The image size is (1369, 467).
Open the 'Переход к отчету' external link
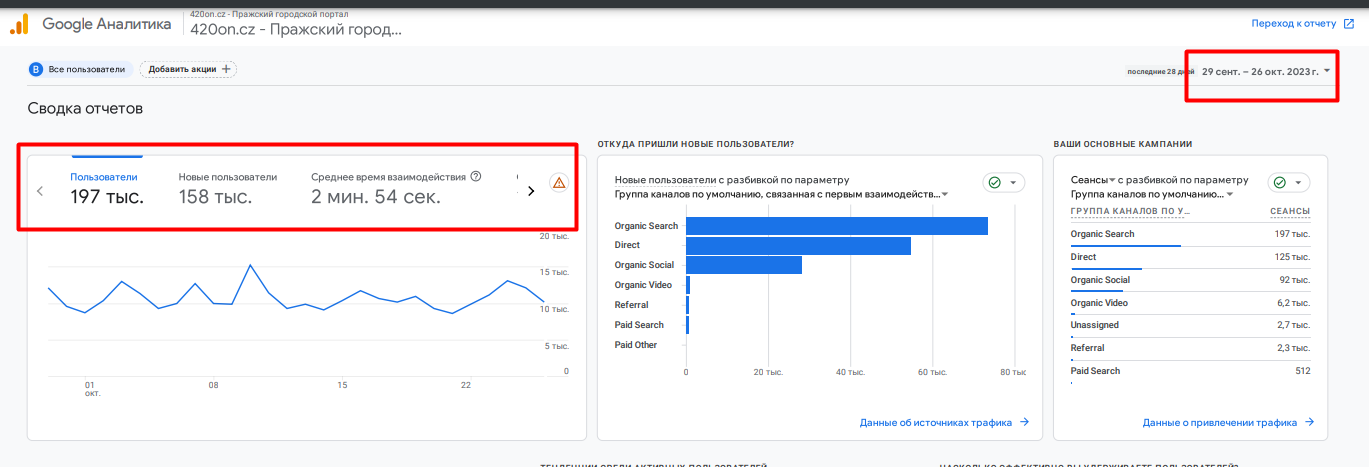tap(1302, 23)
